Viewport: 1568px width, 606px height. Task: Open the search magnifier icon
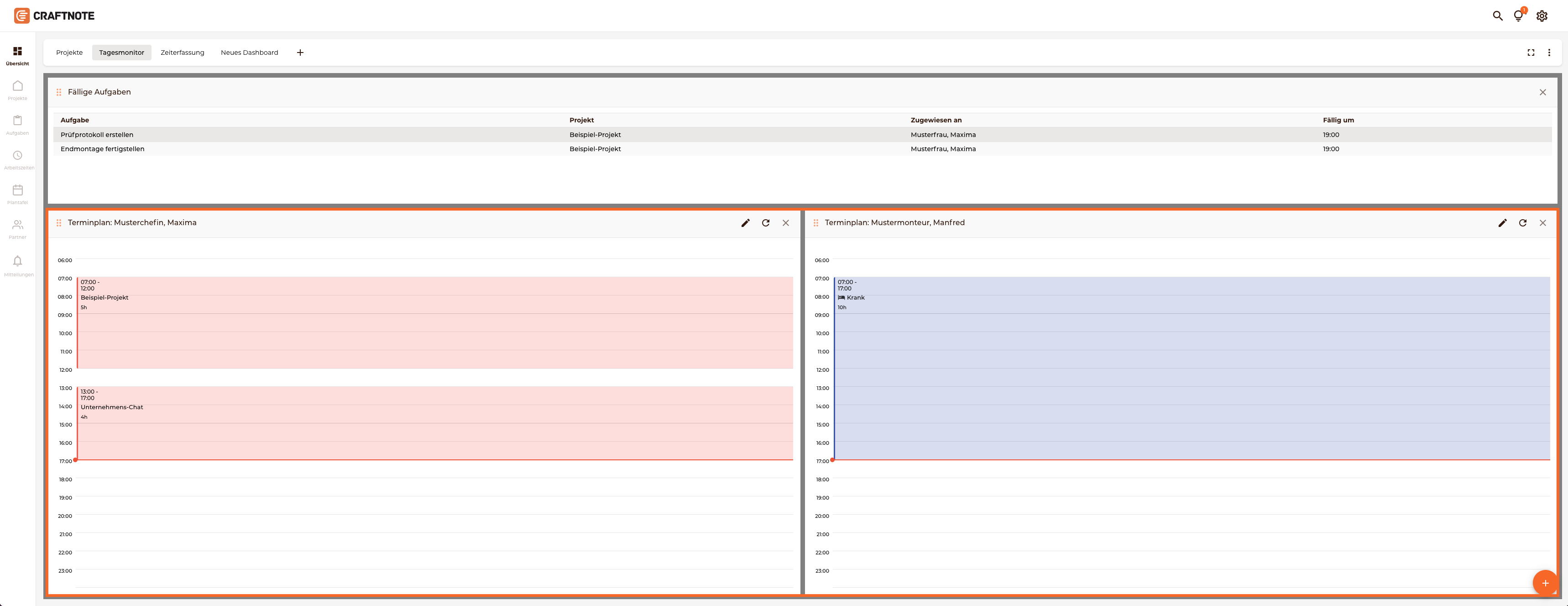tap(1497, 16)
